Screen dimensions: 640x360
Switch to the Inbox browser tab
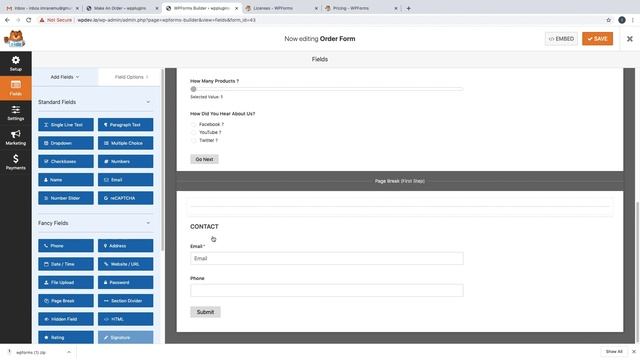point(41,8)
